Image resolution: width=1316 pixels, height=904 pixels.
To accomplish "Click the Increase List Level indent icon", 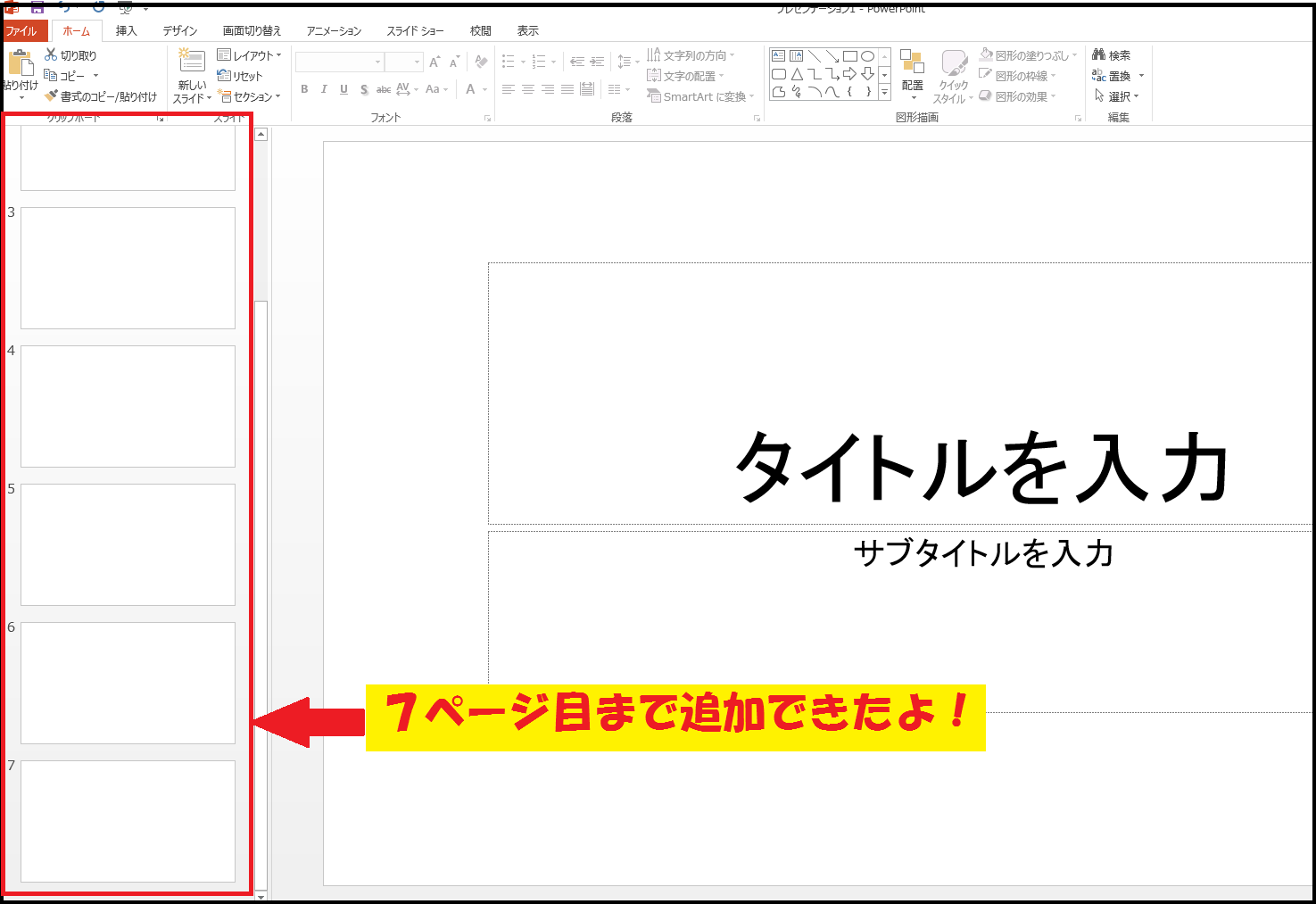I will (x=597, y=62).
